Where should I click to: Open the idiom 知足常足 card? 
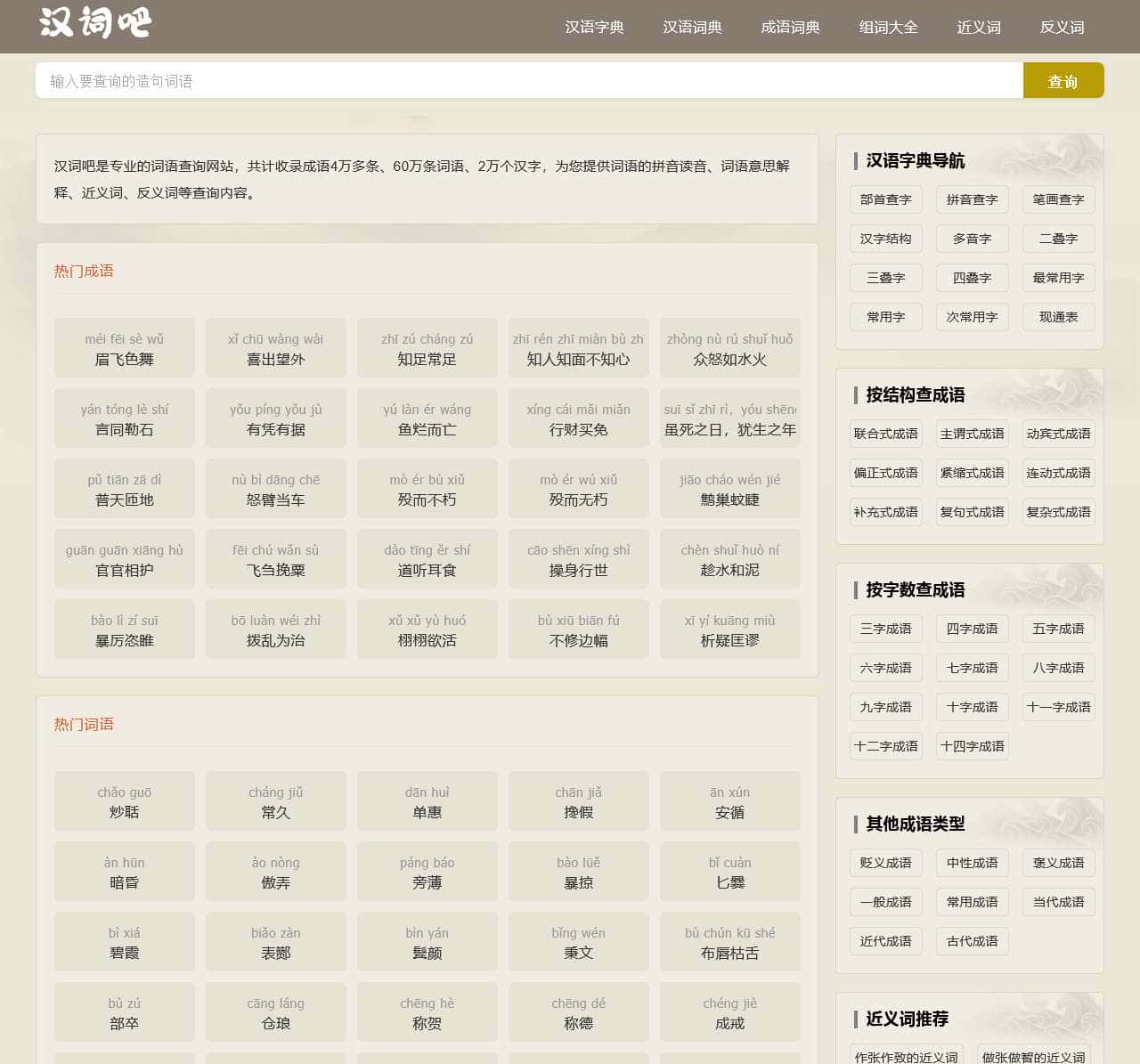[427, 348]
